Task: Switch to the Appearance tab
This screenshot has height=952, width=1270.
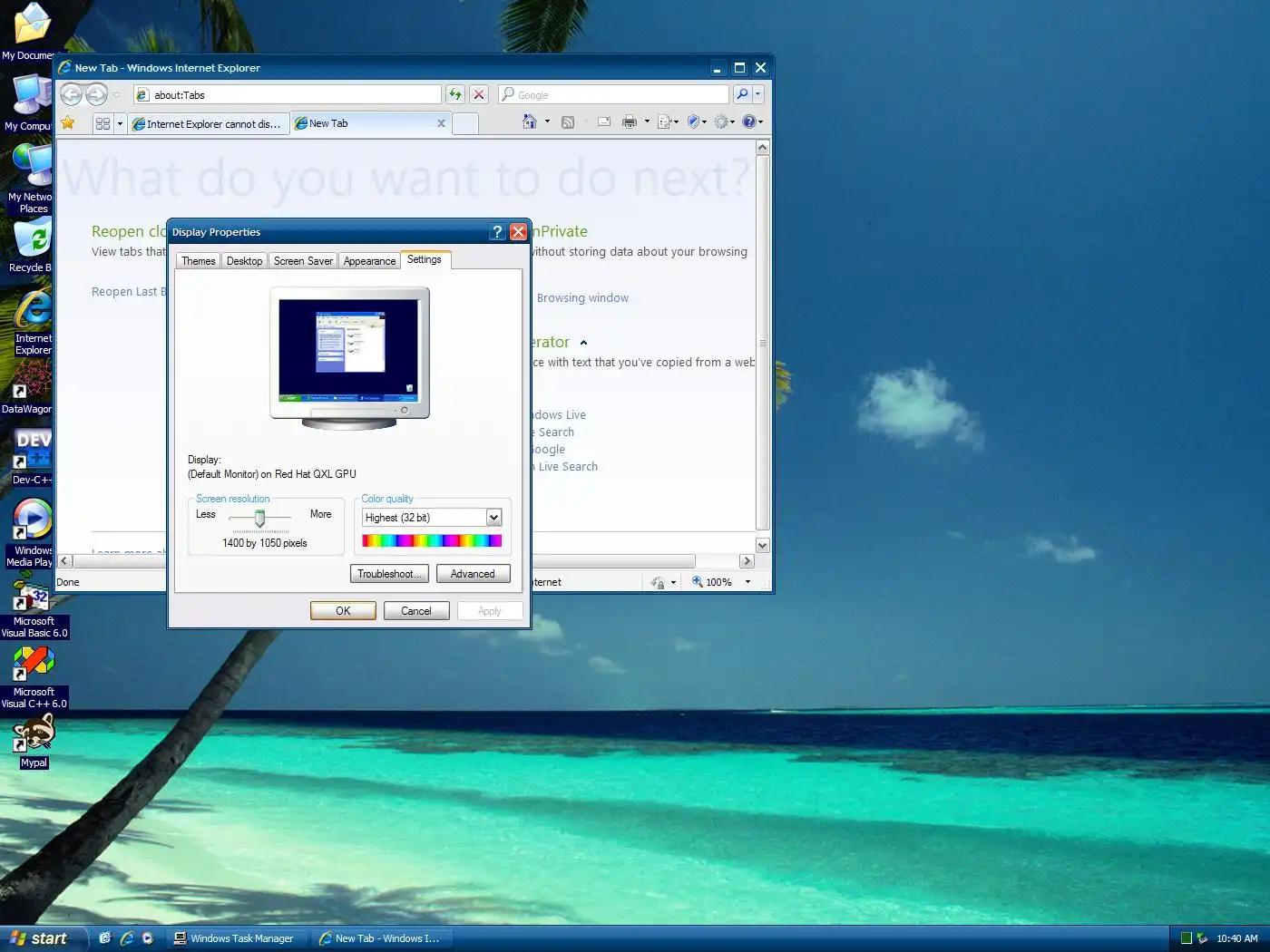Action: (370, 261)
